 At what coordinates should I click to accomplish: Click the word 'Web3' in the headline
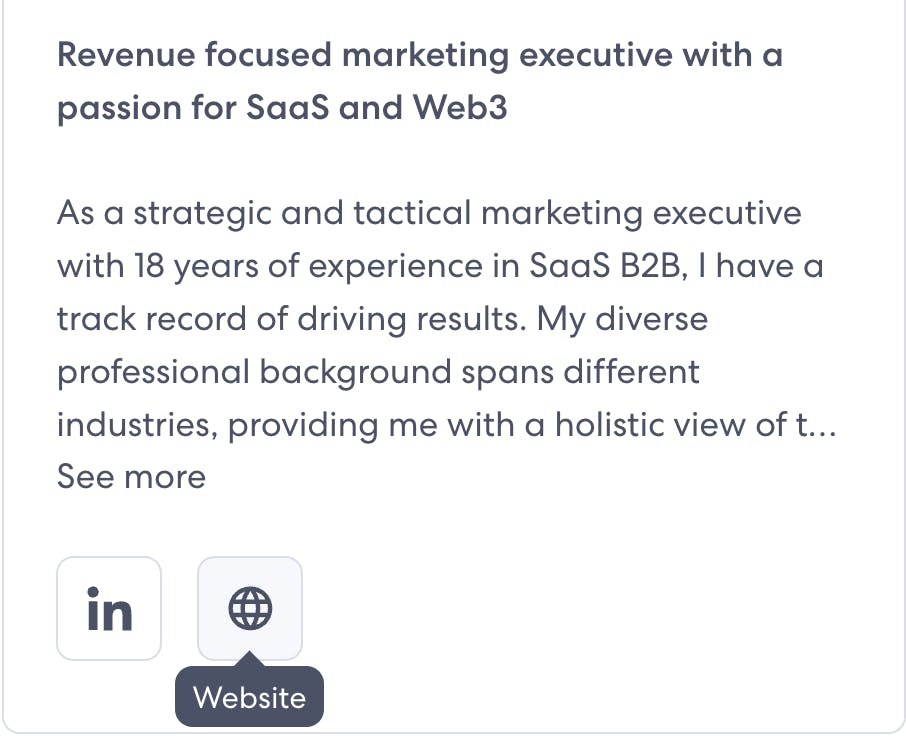click(460, 107)
